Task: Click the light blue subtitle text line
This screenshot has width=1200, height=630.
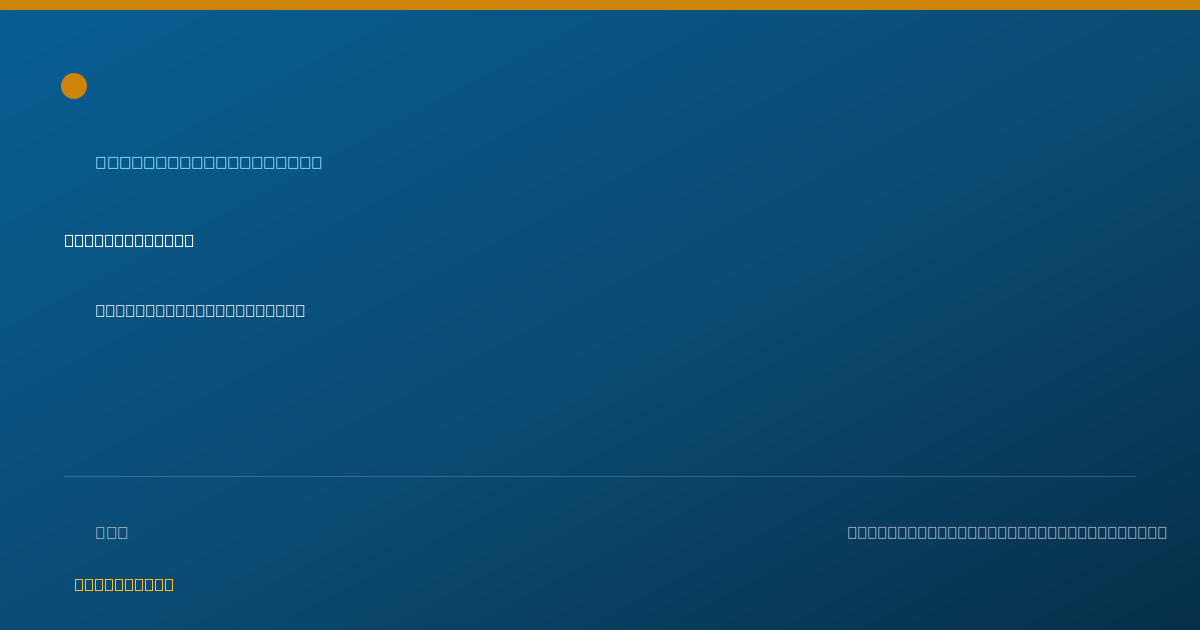Action: point(209,162)
